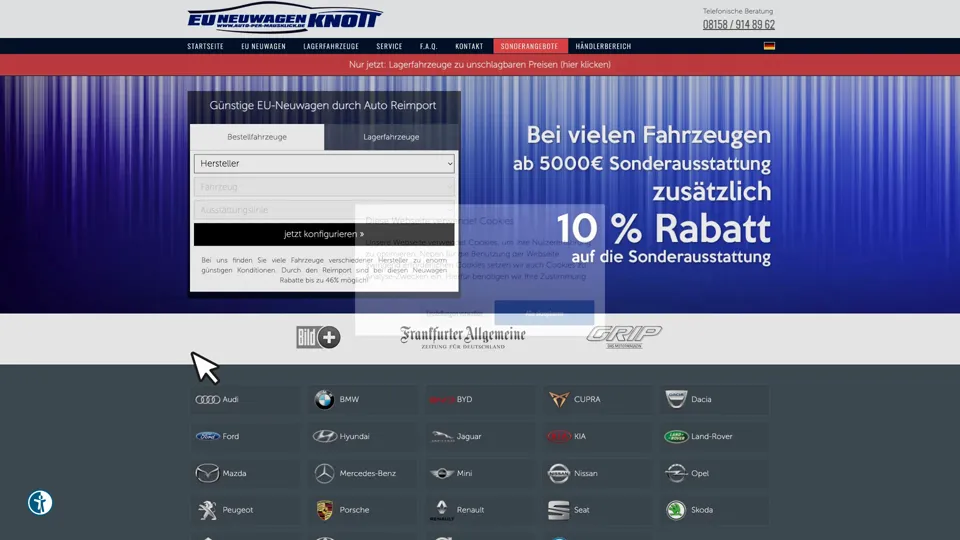Click the Audi brand name
This screenshot has width=960, height=540.
[230, 400]
